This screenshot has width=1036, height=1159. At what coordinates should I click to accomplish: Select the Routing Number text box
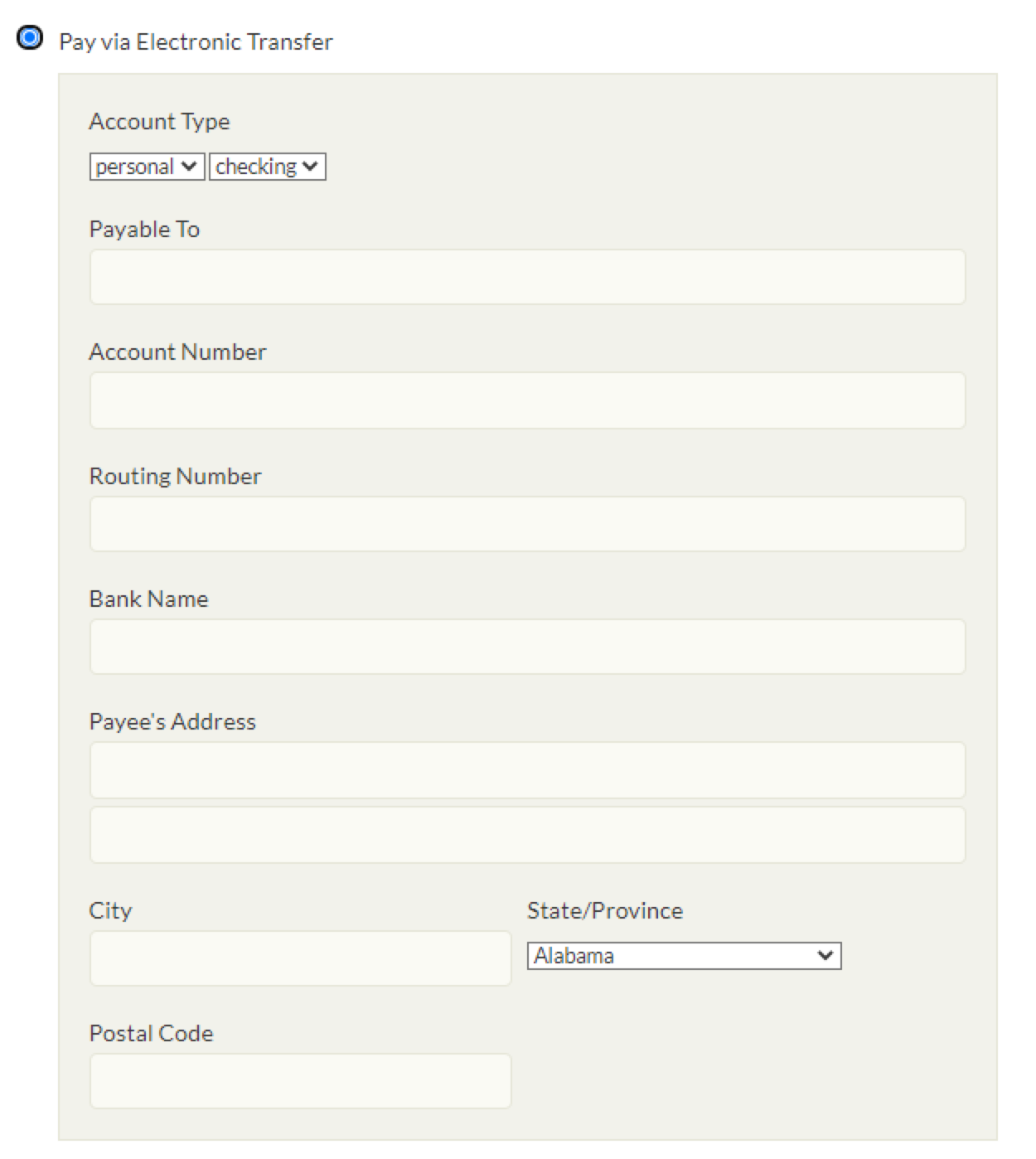click(527, 524)
